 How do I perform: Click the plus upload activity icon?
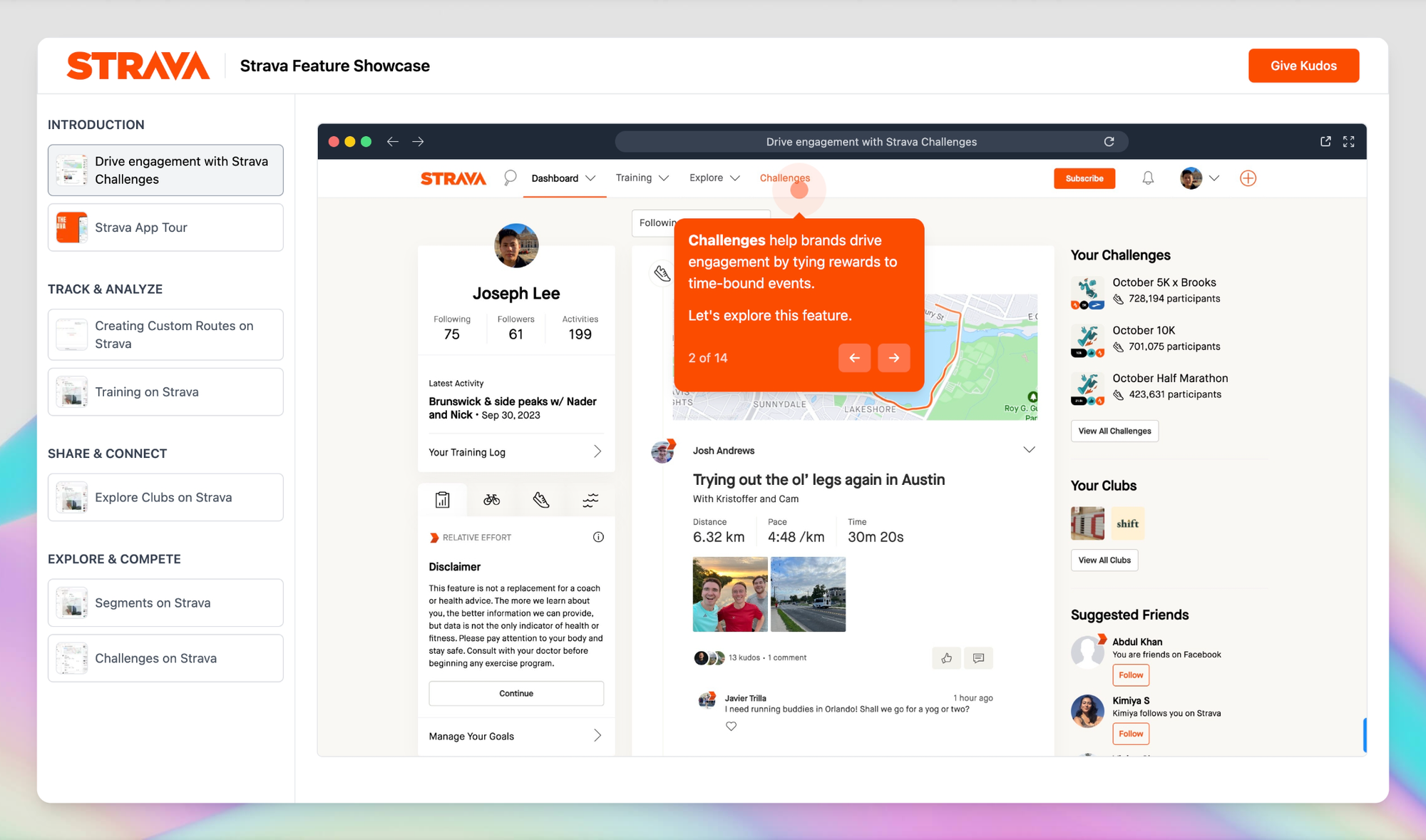pos(1248,178)
